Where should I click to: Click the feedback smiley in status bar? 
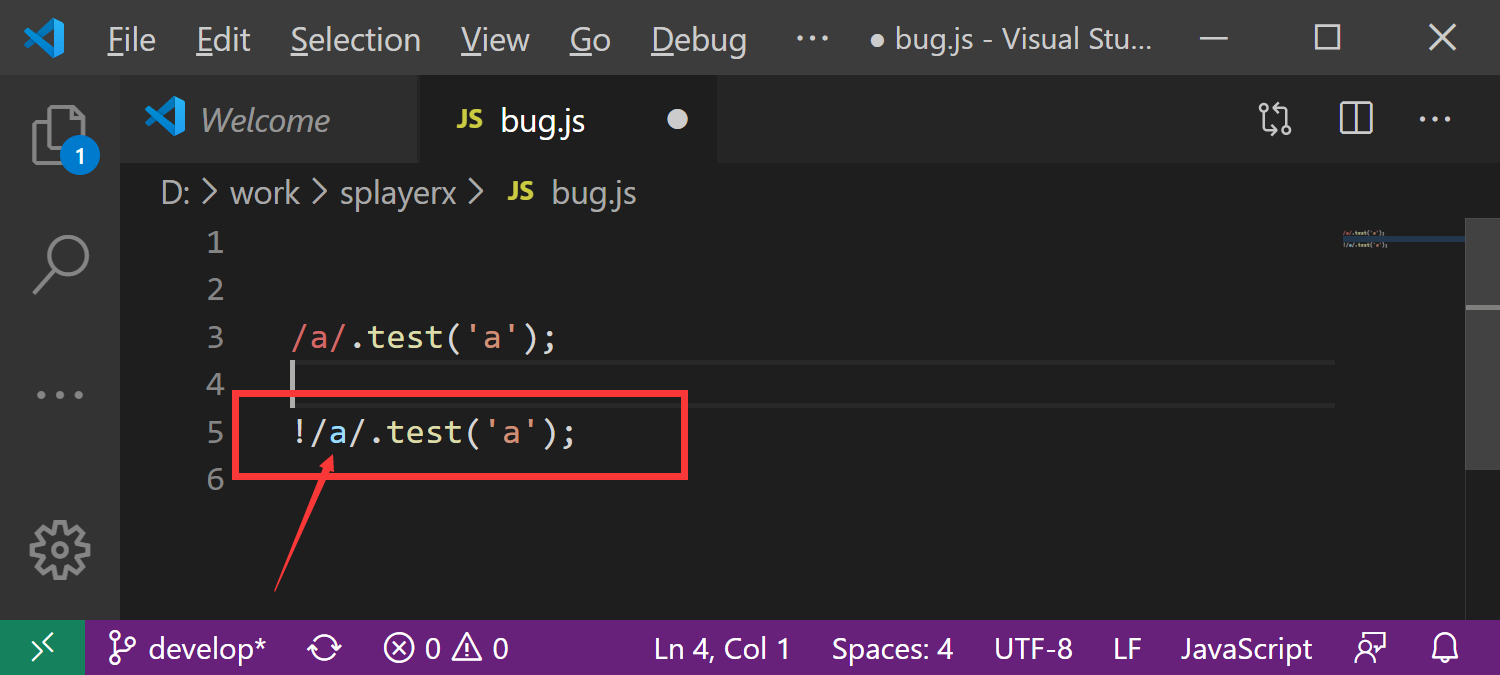1370,648
